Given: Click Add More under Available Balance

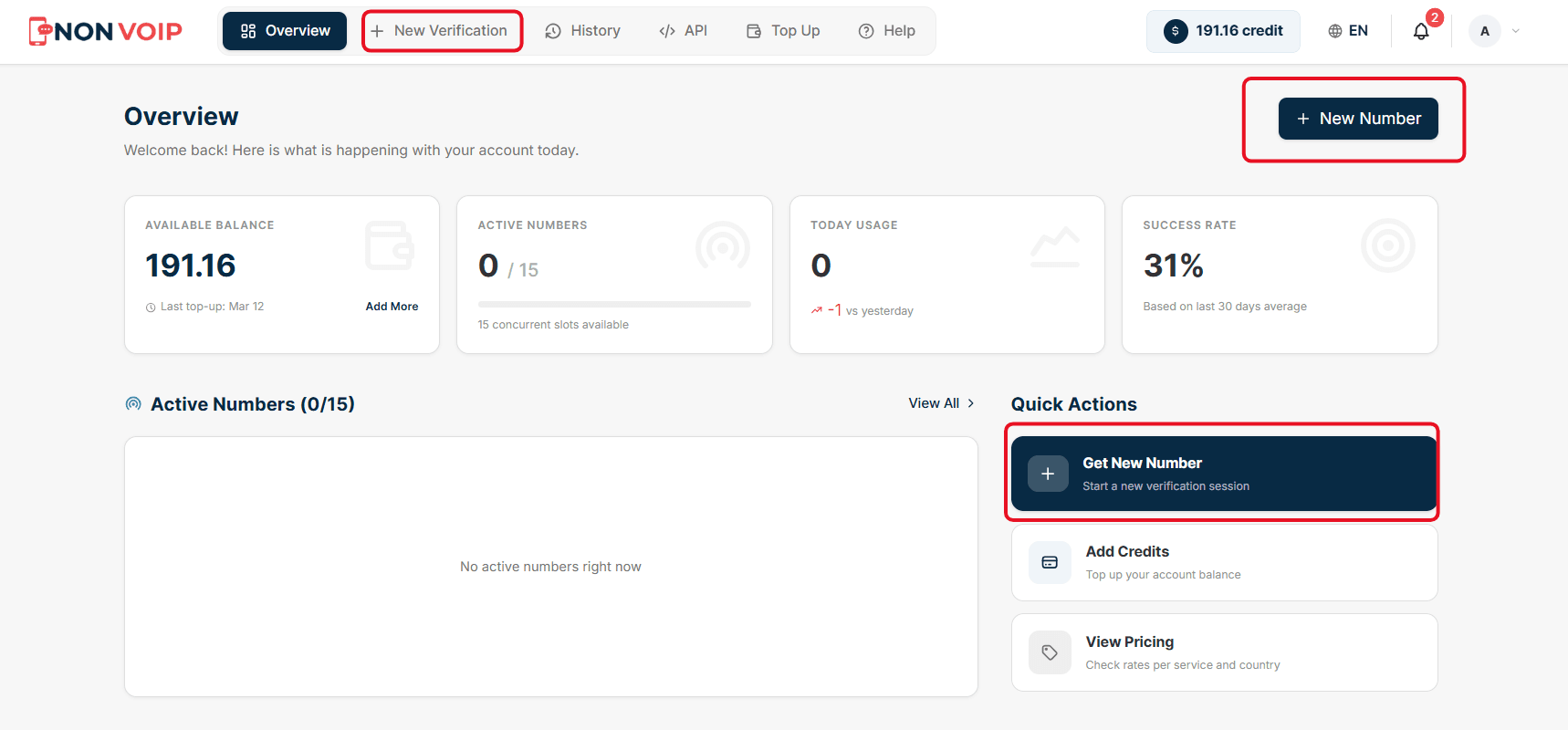Looking at the screenshot, I should (x=392, y=307).
